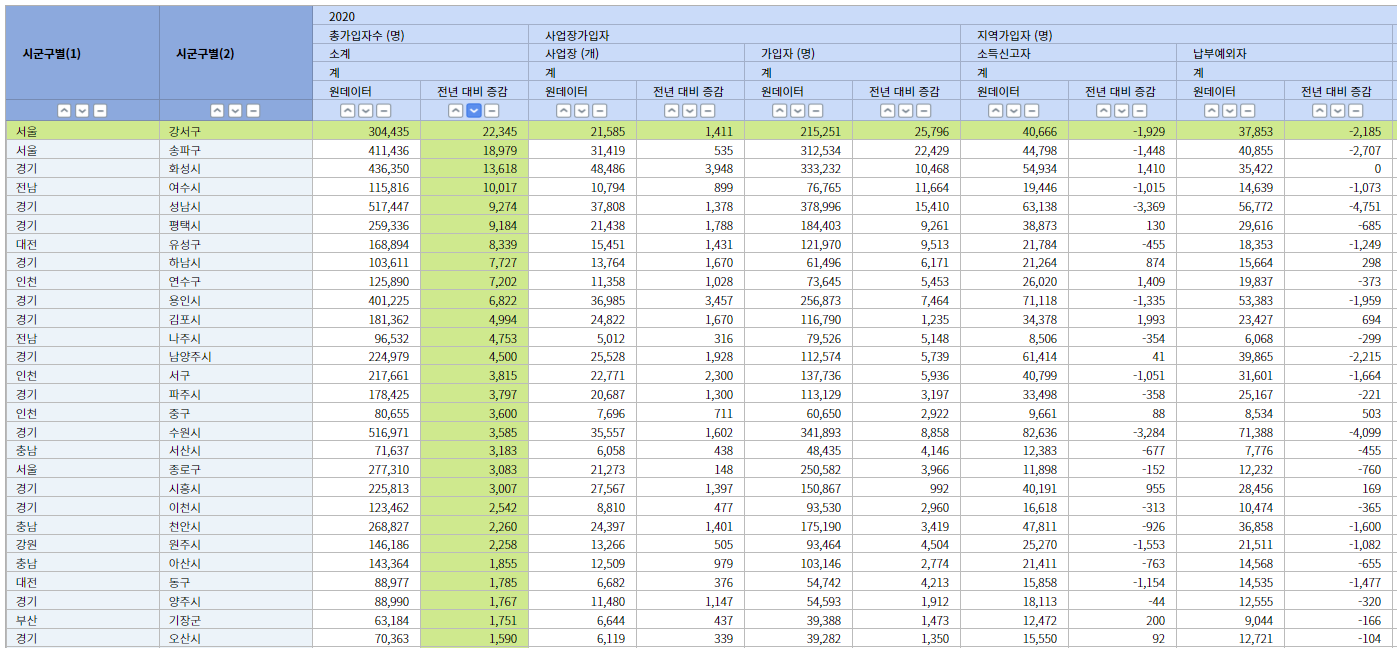The height and width of the screenshot is (648, 1397).
Task: Select the 송파구 district cell
Action: [x=236, y=150]
